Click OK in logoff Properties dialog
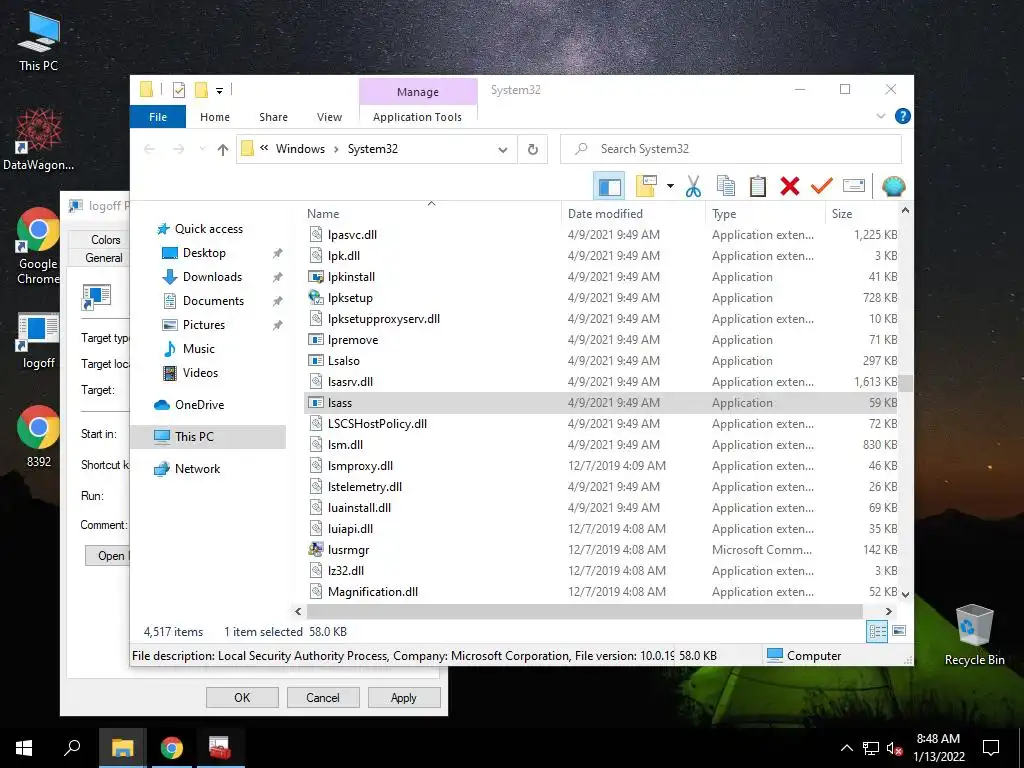Image resolution: width=1024 pixels, height=768 pixels. [x=242, y=697]
